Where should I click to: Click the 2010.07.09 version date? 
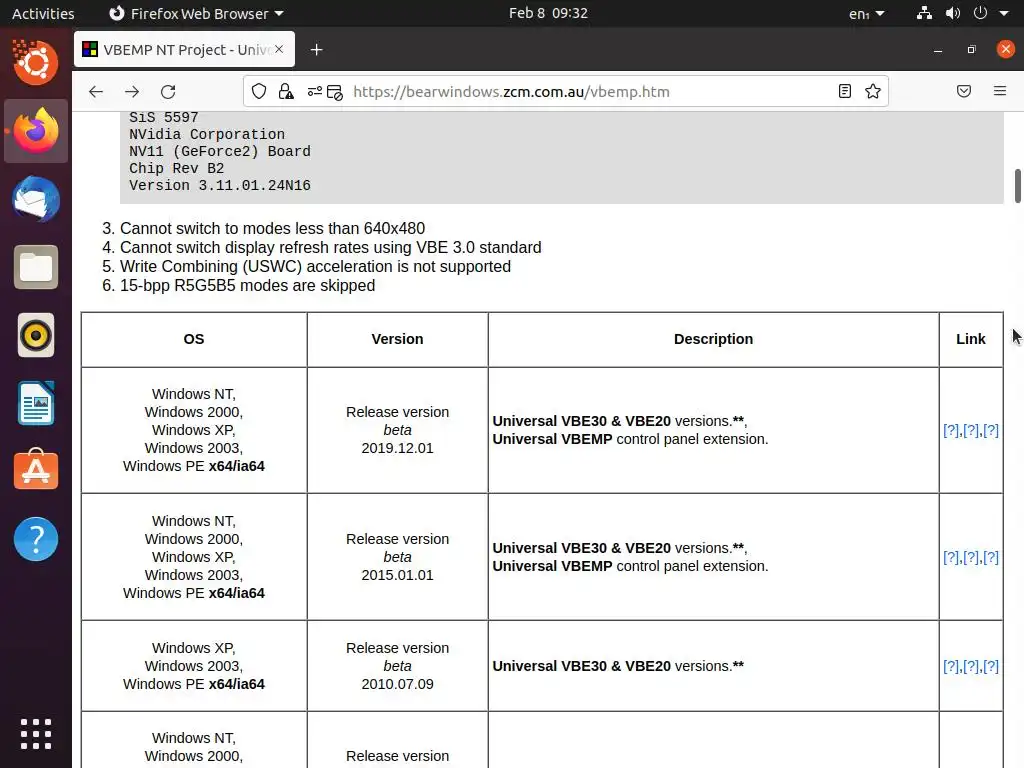coord(397,684)
